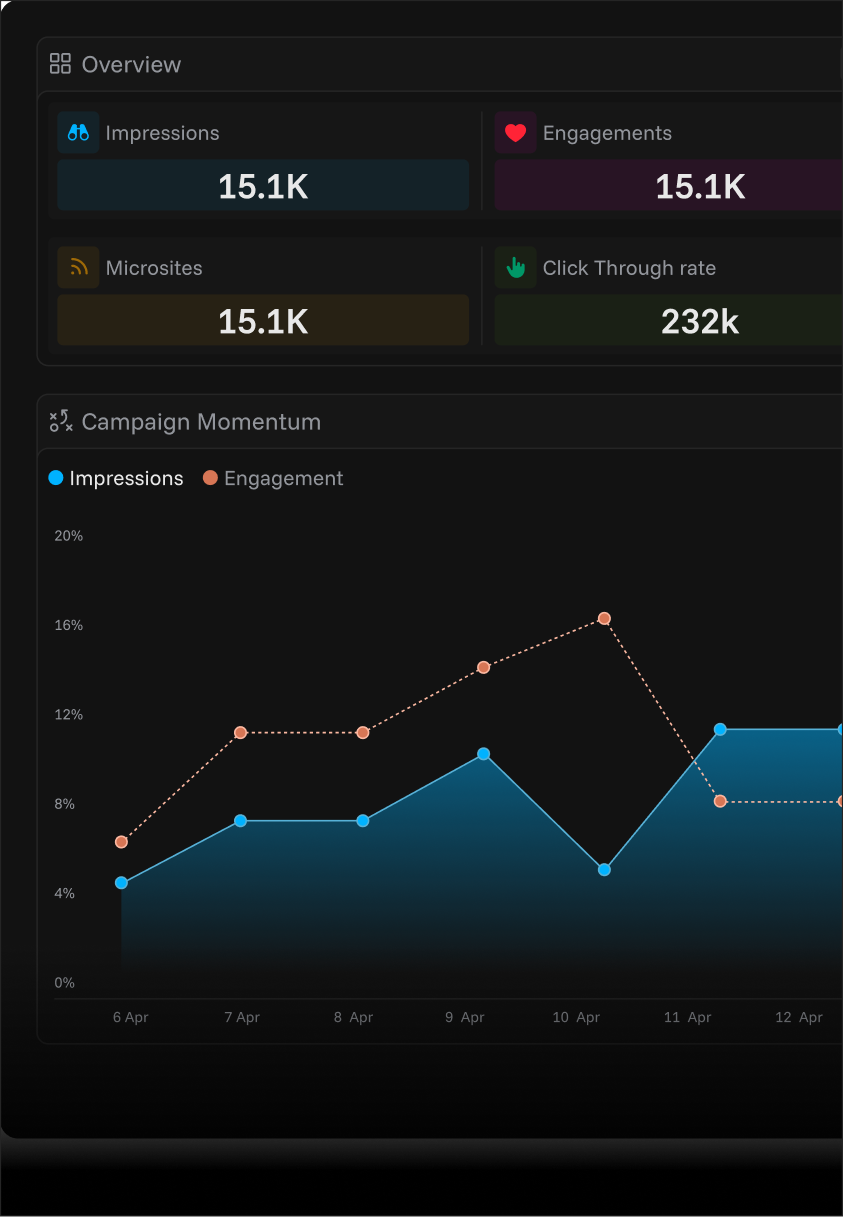Click the 9 Apr x-axis label

(x=465, y=1017)
